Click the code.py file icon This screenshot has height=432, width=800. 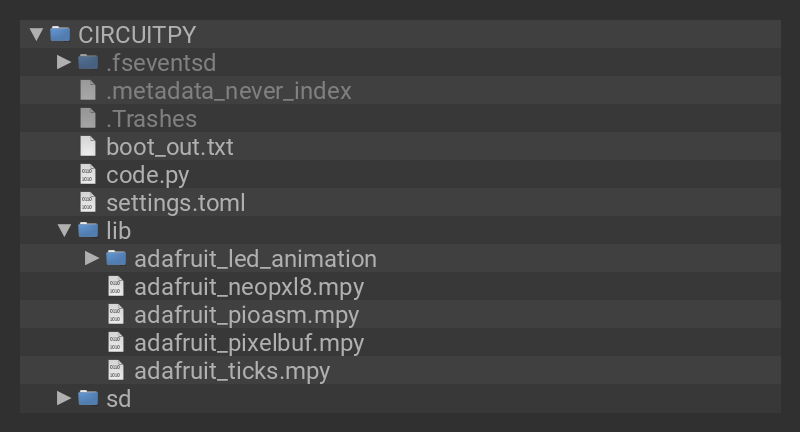pos(88,174)
